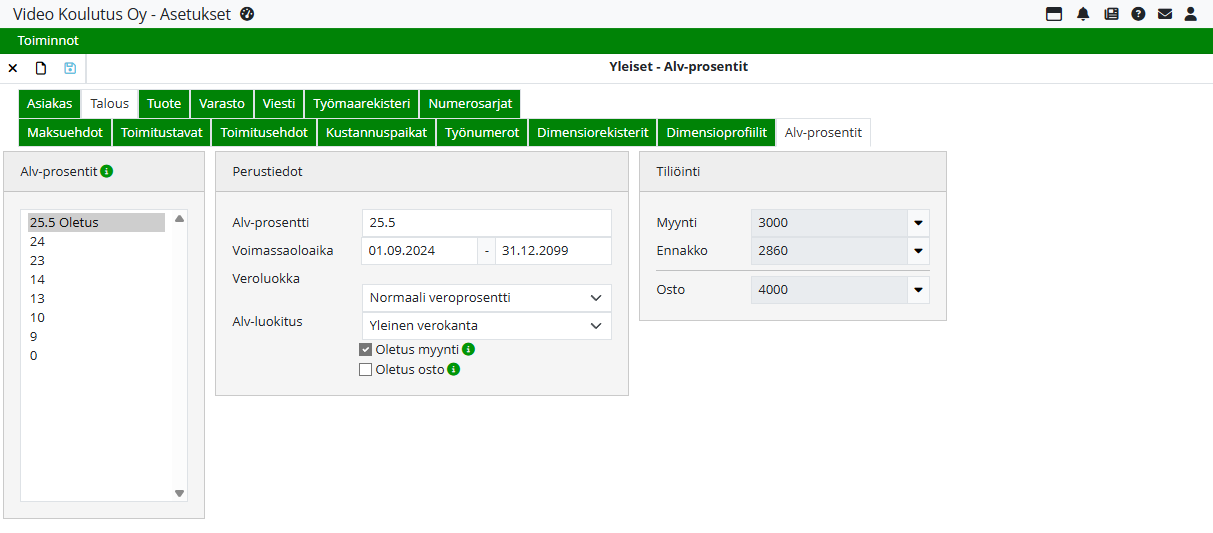Click the save diskette icon

coord(70,68)
